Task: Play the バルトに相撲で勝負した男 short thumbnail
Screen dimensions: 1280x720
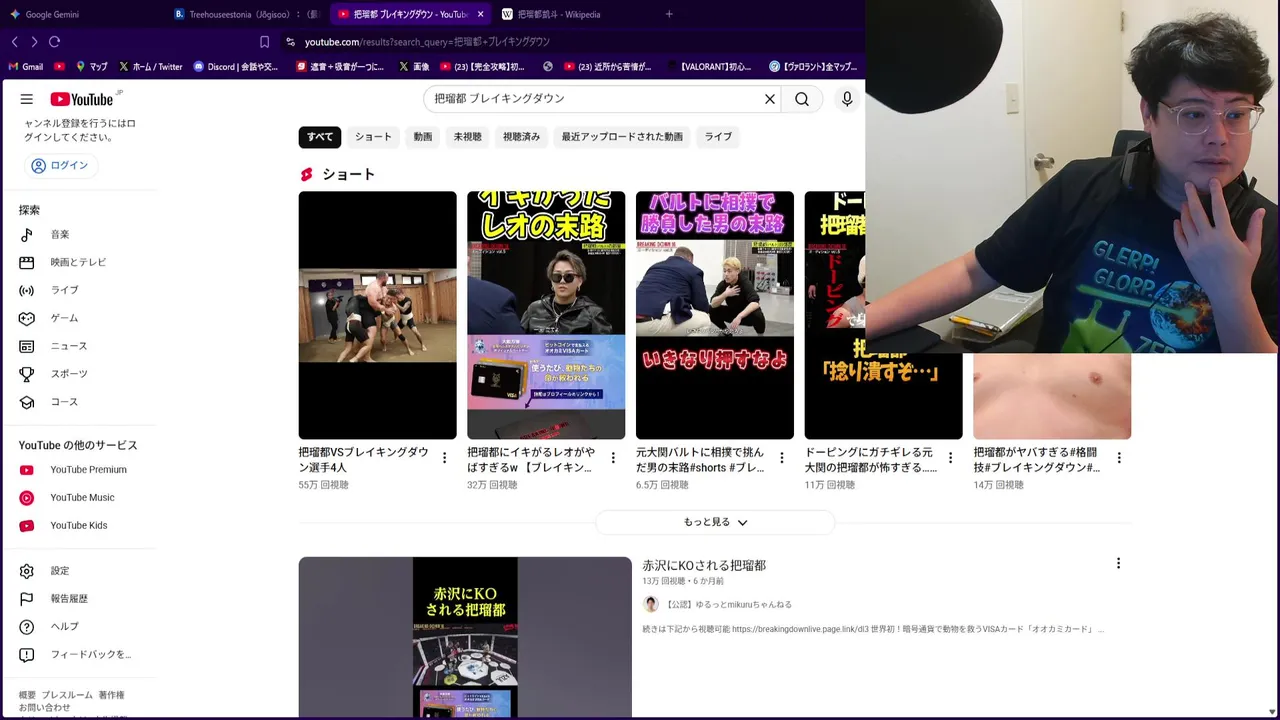Action: click(x=715, y=315)
